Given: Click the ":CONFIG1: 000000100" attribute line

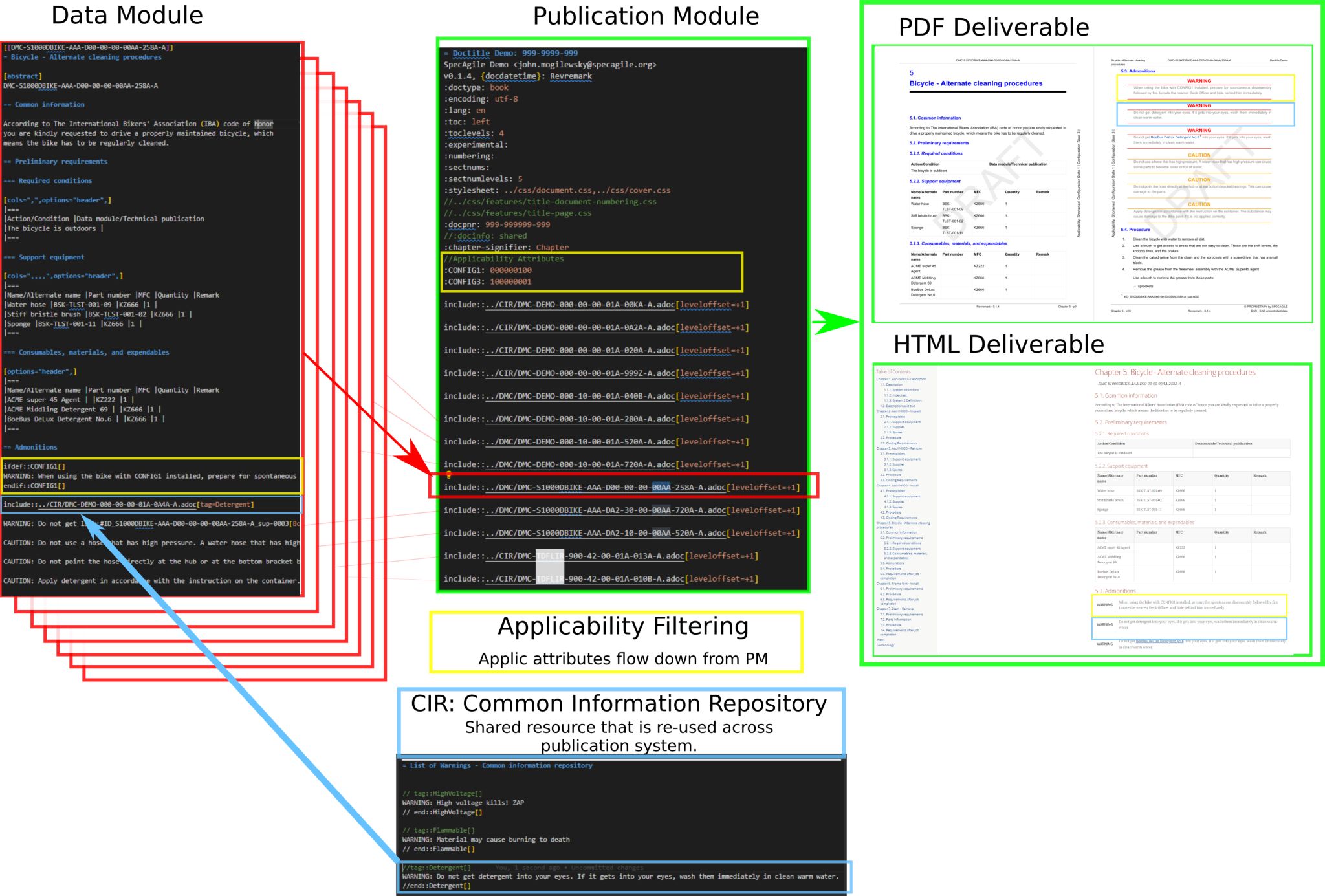Looking at the screenshot, I should [488, 270].
